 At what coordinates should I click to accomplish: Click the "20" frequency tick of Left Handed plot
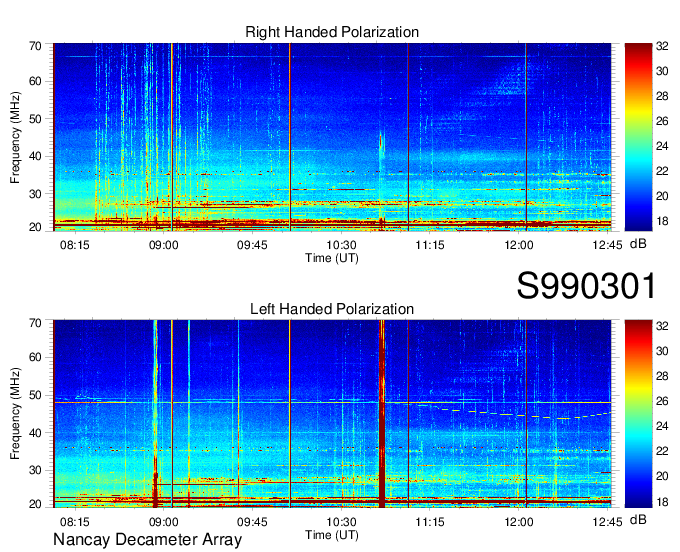35,504
